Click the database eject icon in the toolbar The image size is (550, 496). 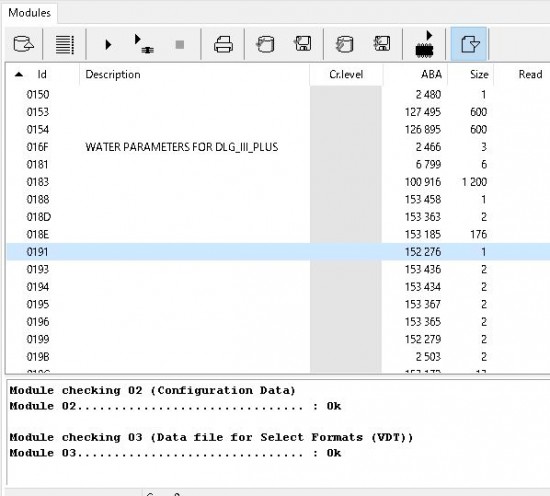click(x=24, y=44)
